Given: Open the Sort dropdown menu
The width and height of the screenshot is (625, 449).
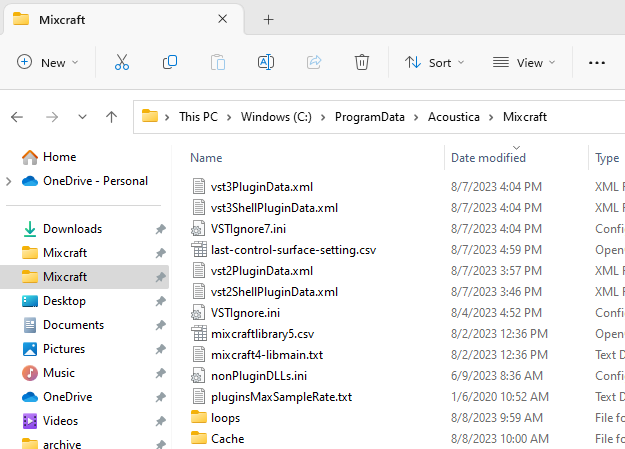Looking at the screenshot, I should click(x=434, y=63).
